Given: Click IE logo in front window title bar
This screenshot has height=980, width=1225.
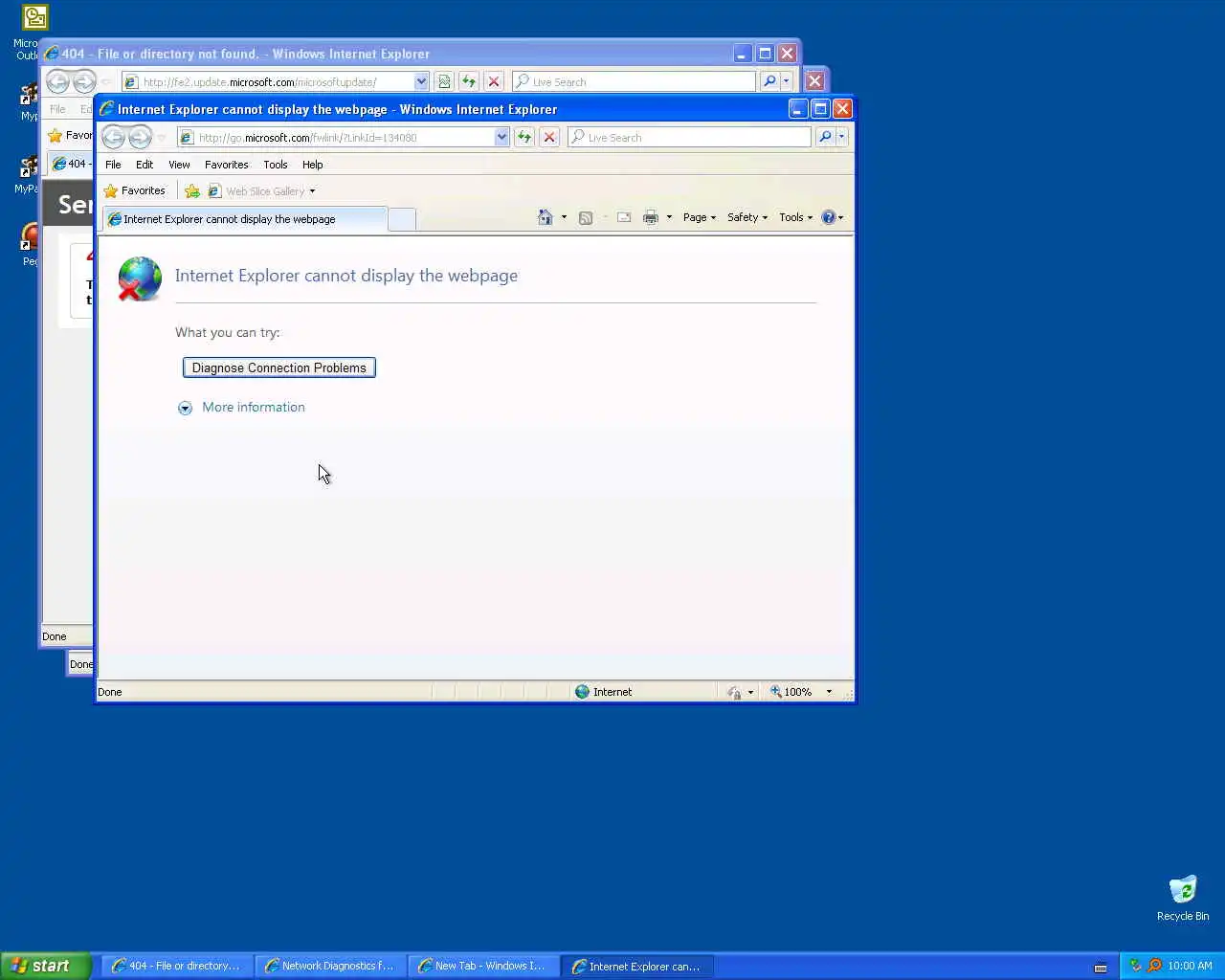Looking at the screenshot, I should [106, 109].
